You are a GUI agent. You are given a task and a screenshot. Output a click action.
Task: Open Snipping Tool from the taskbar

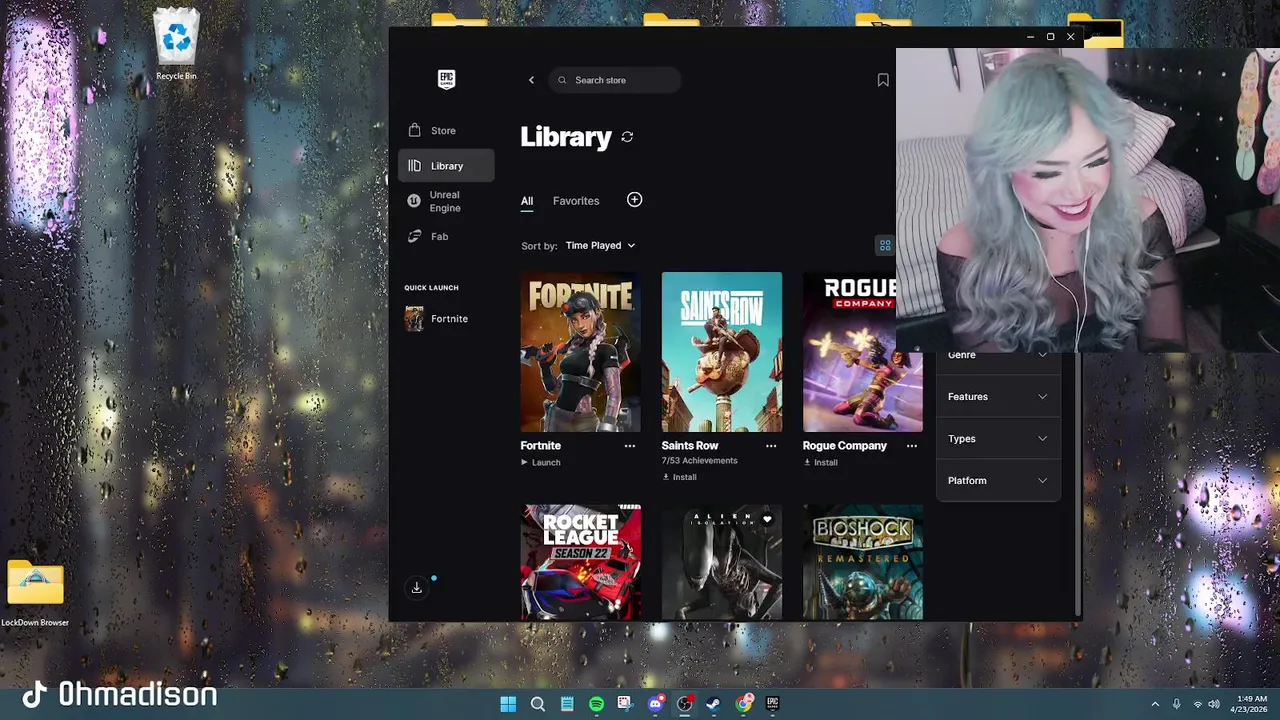point(625,704)
